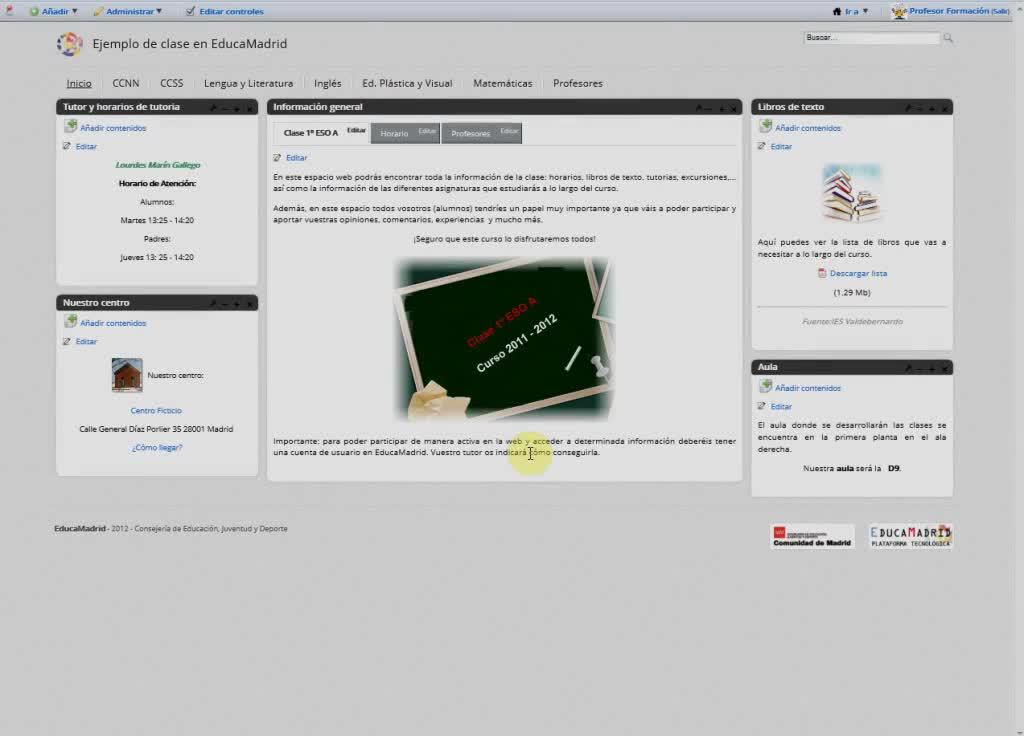Click Editar link in Libros de texto
This screenshot has height=736, width=1024.
781,146
